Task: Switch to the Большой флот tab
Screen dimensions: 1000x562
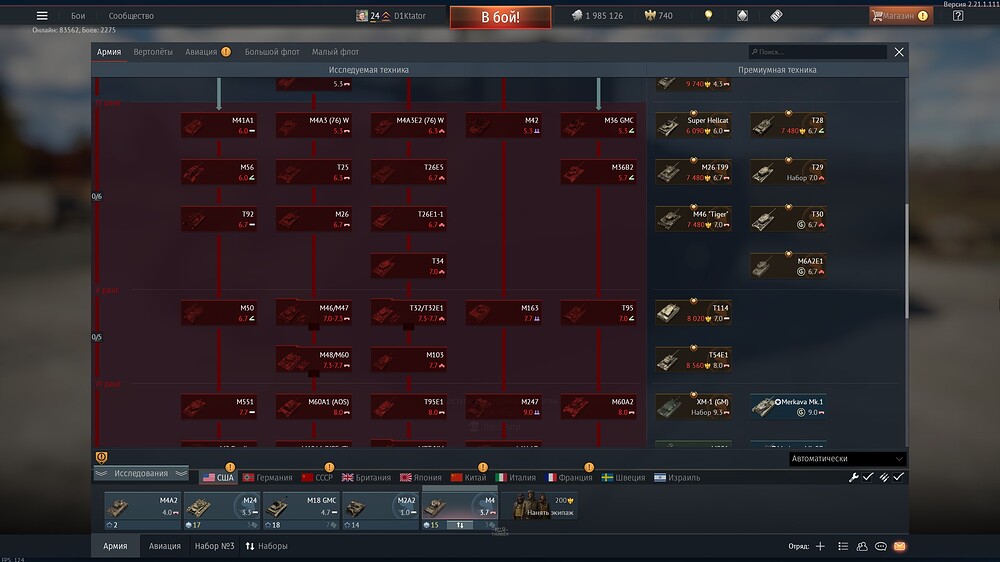Action: point(272,52)
